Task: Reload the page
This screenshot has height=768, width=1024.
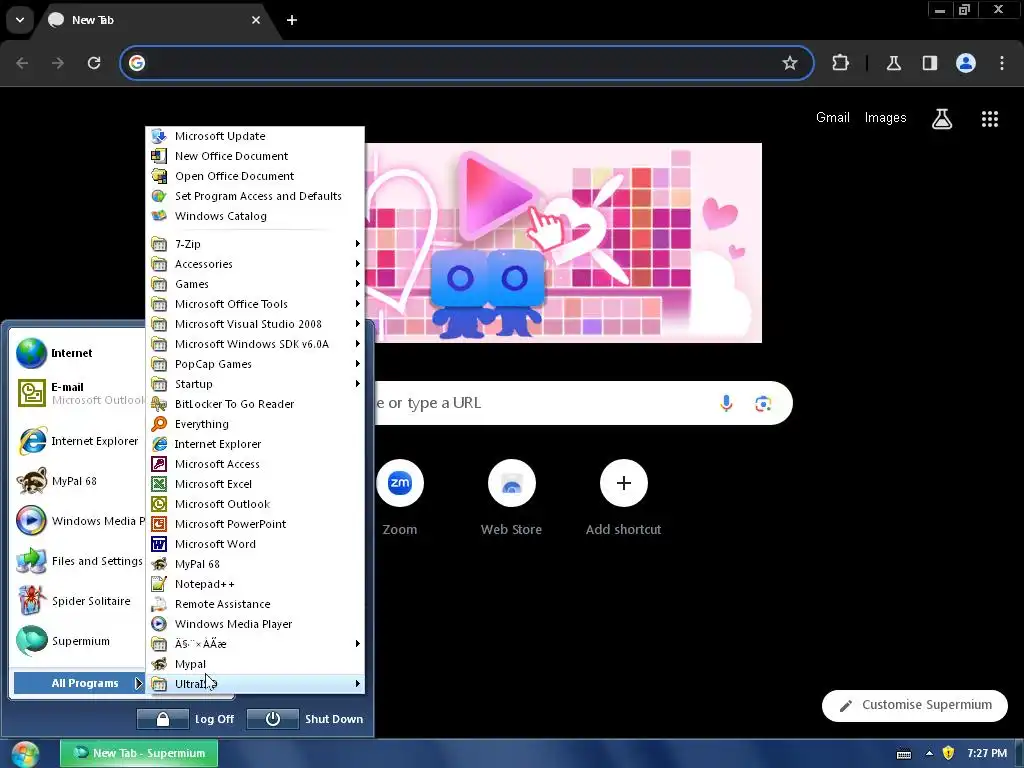Action: [94, 63]
